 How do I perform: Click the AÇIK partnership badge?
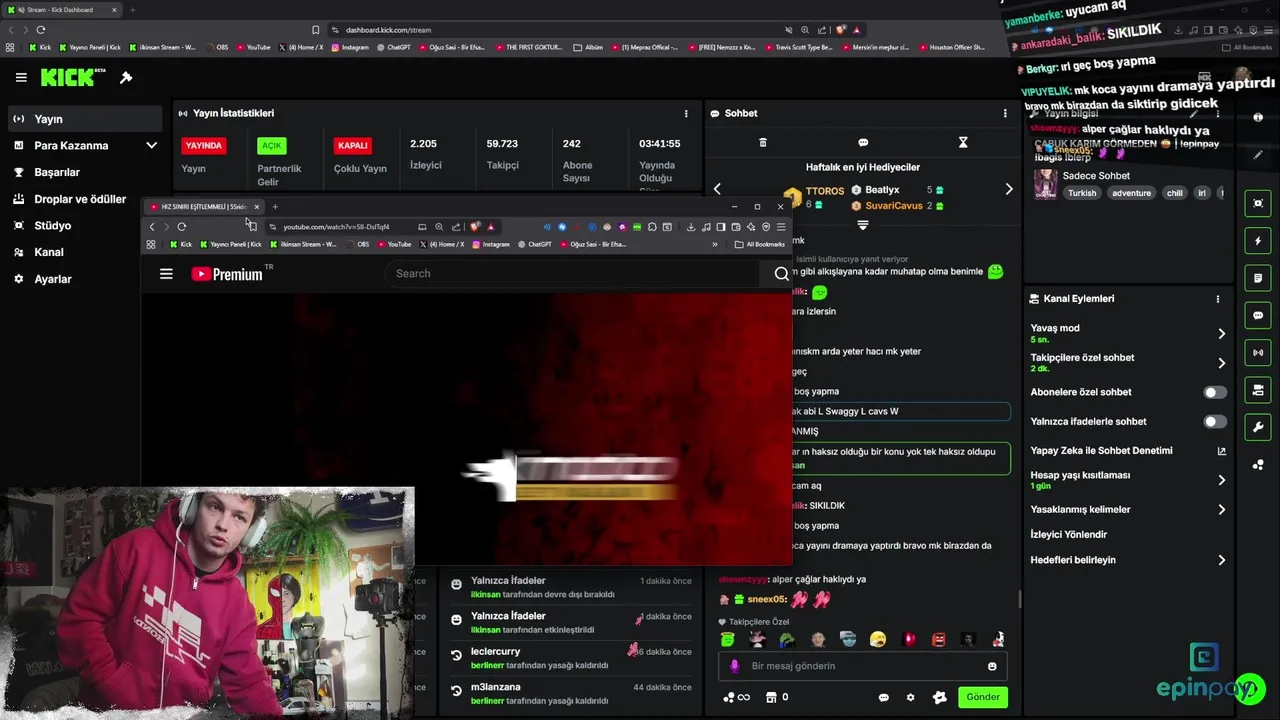(272, 145)
